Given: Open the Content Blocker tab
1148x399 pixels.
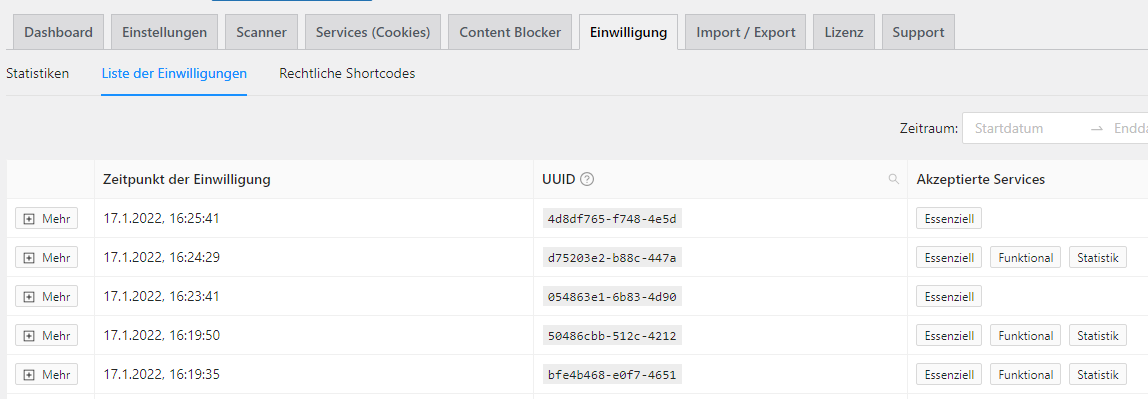Looking at the screenshot, I should coord(510,32).
